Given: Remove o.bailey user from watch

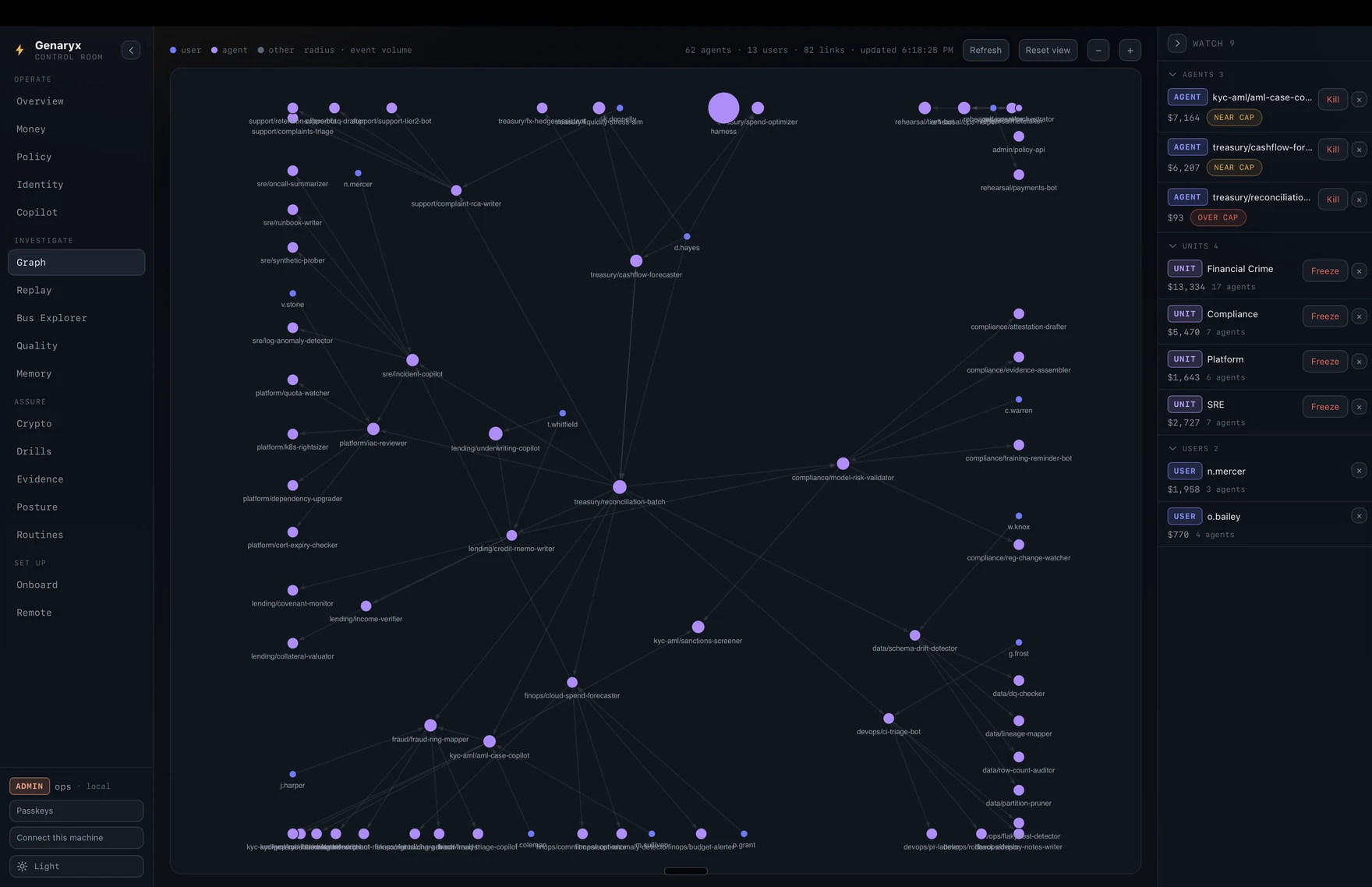Looking at the screenshot, I should coord(1359,515).
